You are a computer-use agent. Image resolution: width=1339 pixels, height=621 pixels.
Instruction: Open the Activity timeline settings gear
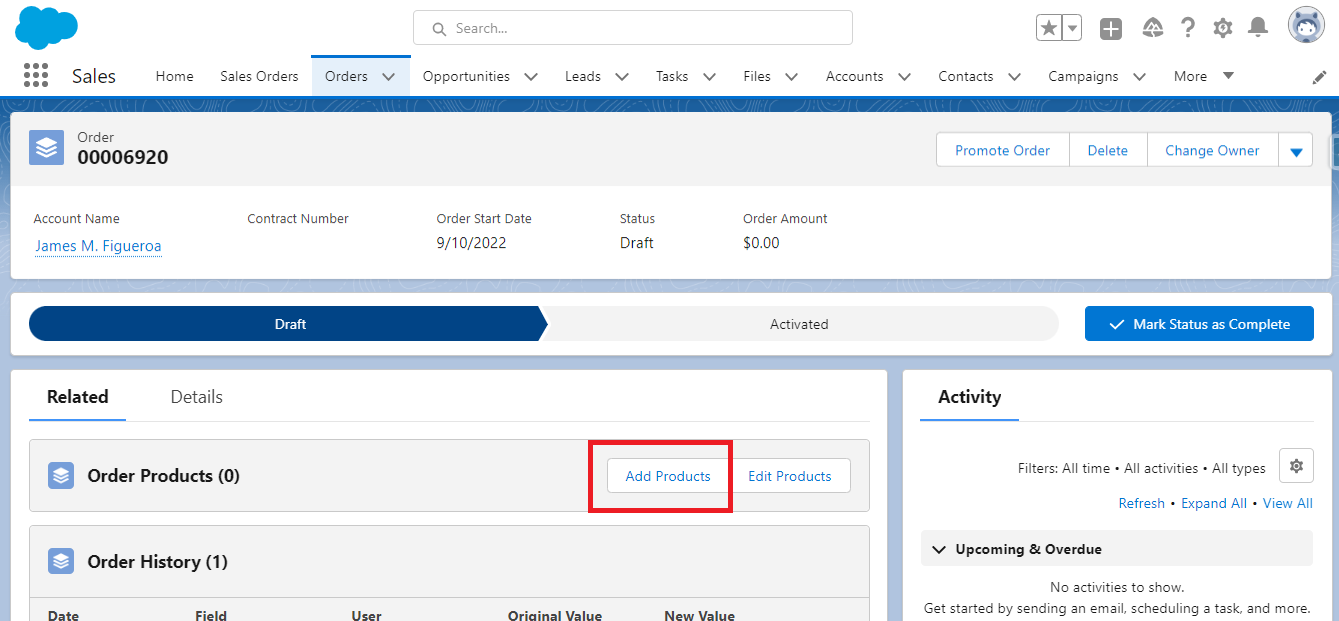click(x=1296, y=466)
